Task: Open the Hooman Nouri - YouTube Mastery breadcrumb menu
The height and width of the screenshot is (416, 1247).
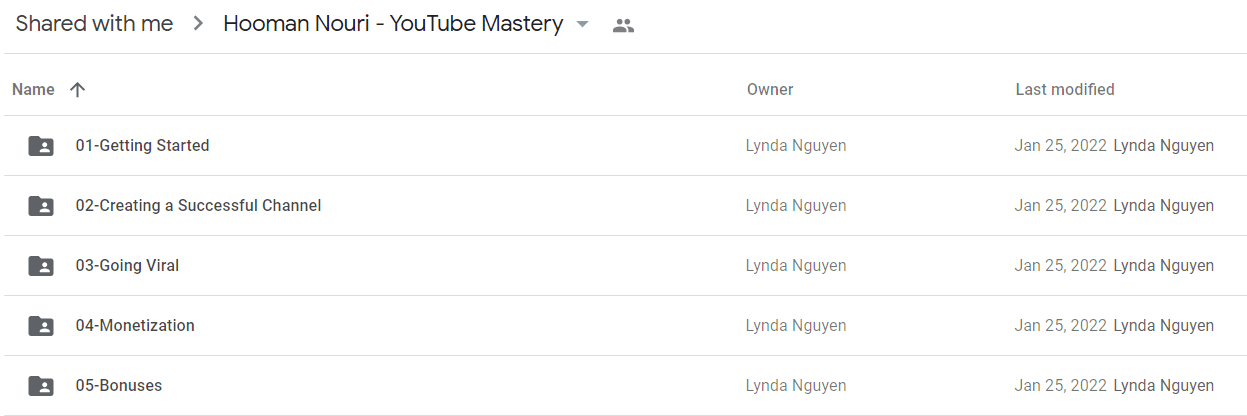Action: pos(393,24)
